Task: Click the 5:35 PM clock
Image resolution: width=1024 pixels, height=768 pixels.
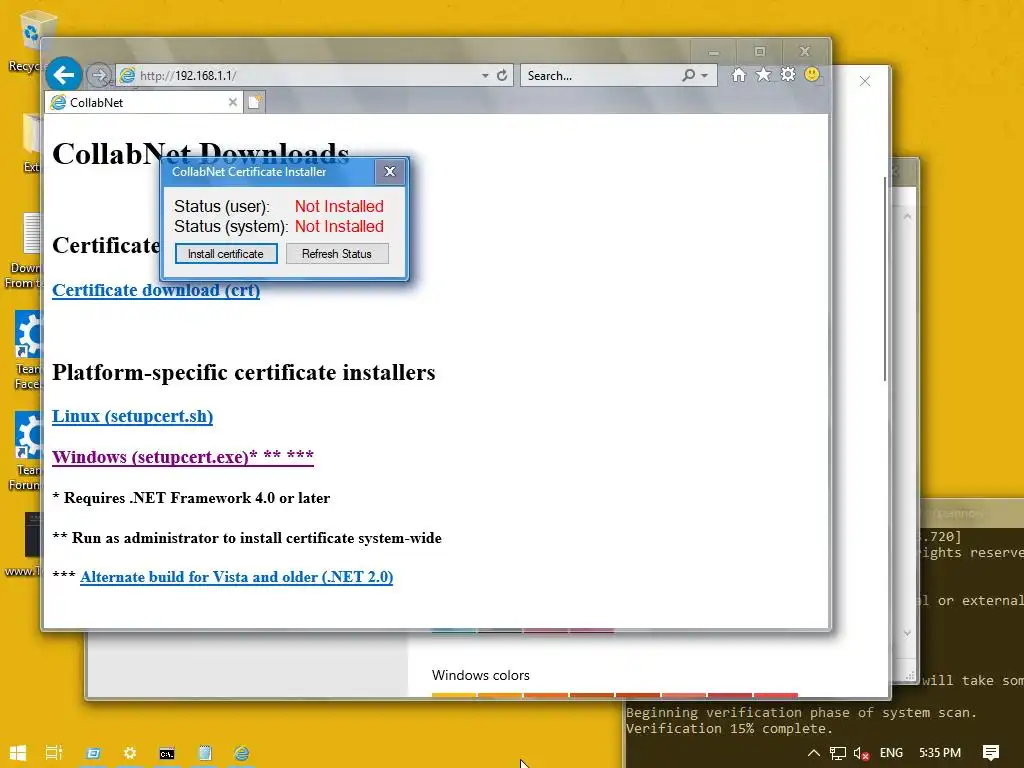Action: pyautogui.click(x=940, y=753)
